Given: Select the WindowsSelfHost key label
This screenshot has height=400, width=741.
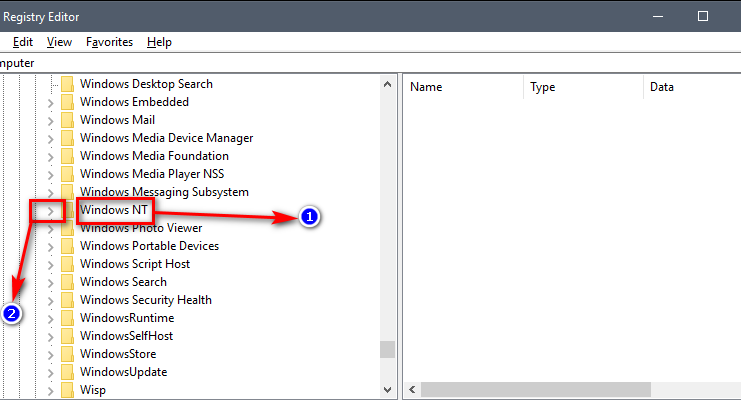Looking at the screenshot, I should pyautogui.click(x=126, y=336).
